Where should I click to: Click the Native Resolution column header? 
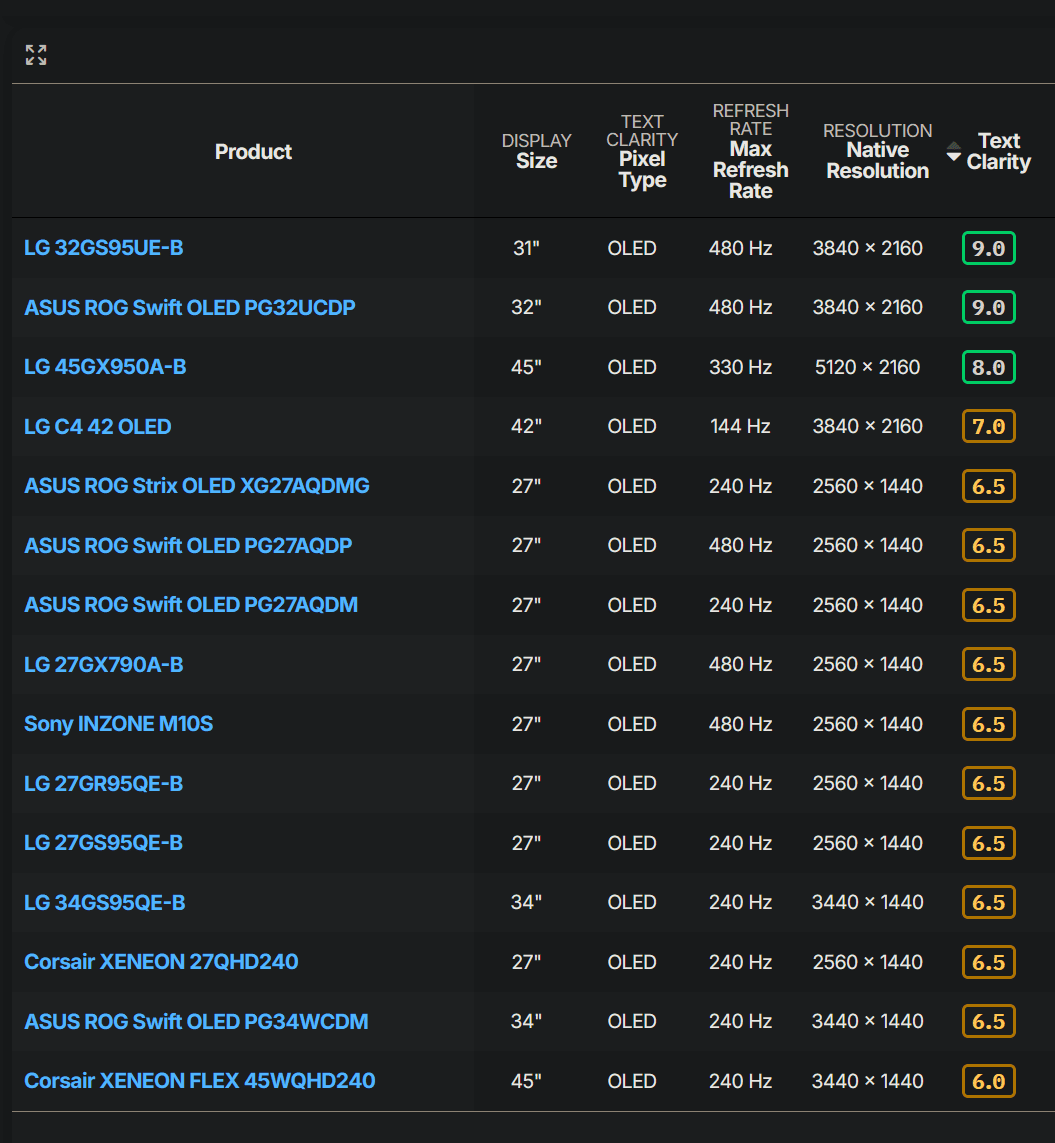click(877, 151)
